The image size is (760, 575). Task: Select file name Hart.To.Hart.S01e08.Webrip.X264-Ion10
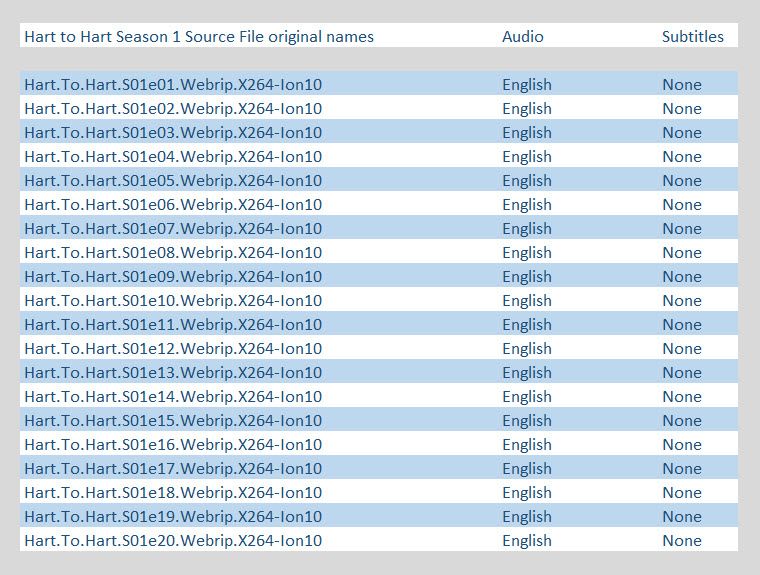173,253
